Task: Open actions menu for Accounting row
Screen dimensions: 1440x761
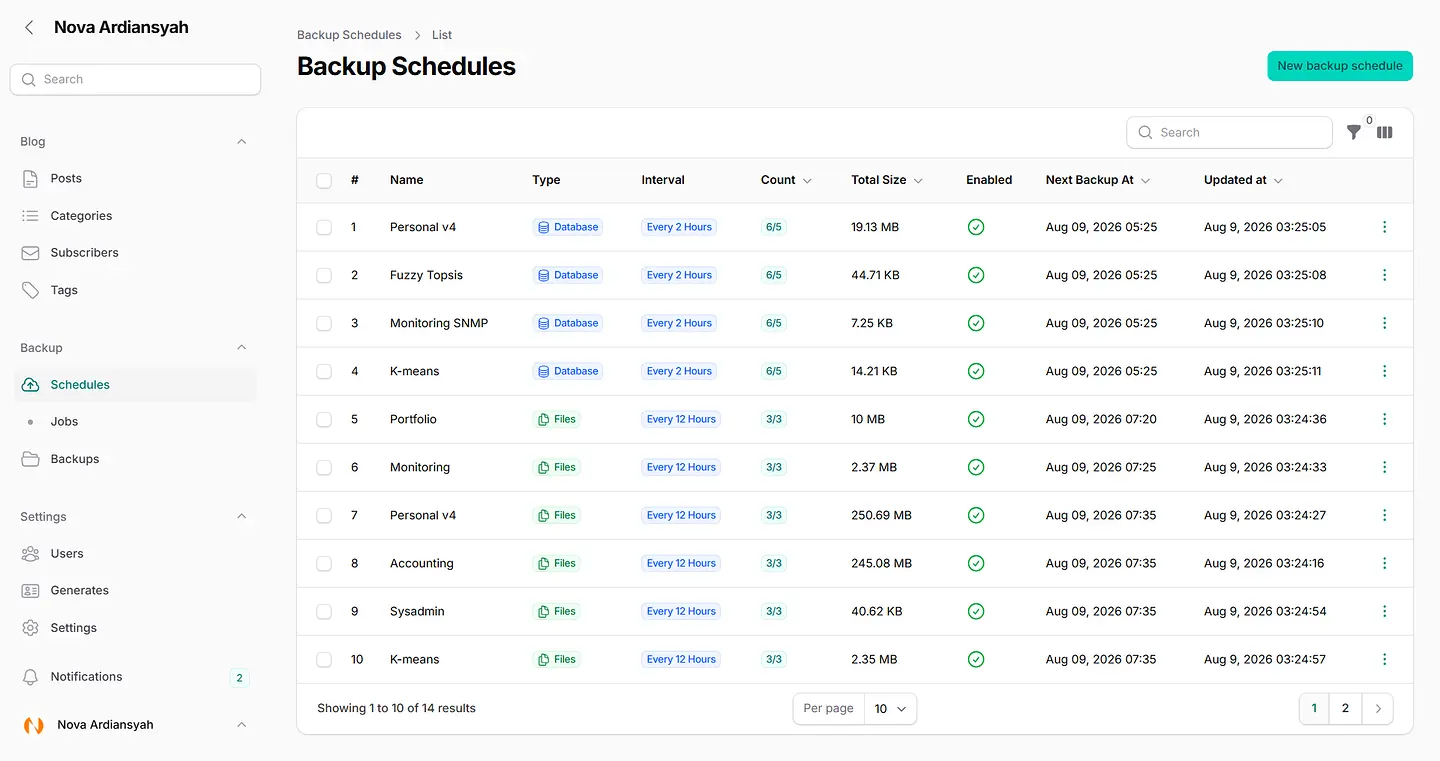Action: pyautogui.click(x=1384, y=563)
